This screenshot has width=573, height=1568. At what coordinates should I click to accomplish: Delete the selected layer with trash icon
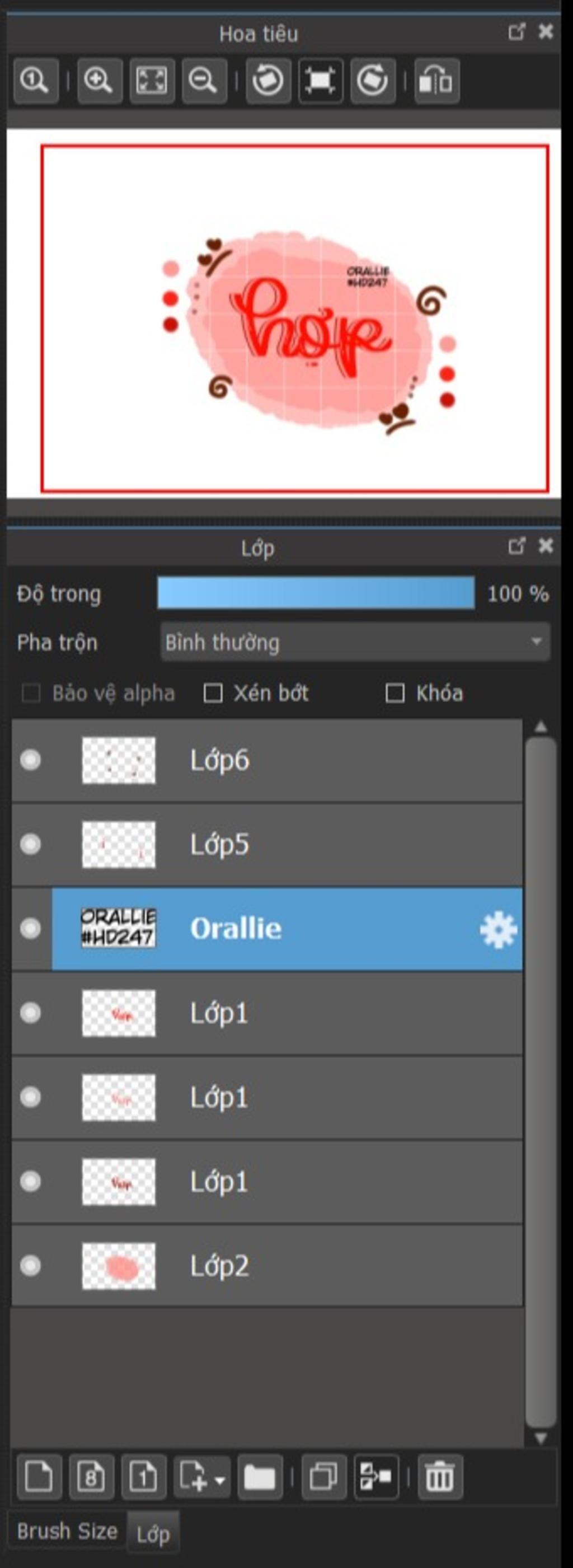click(439, 1477)
